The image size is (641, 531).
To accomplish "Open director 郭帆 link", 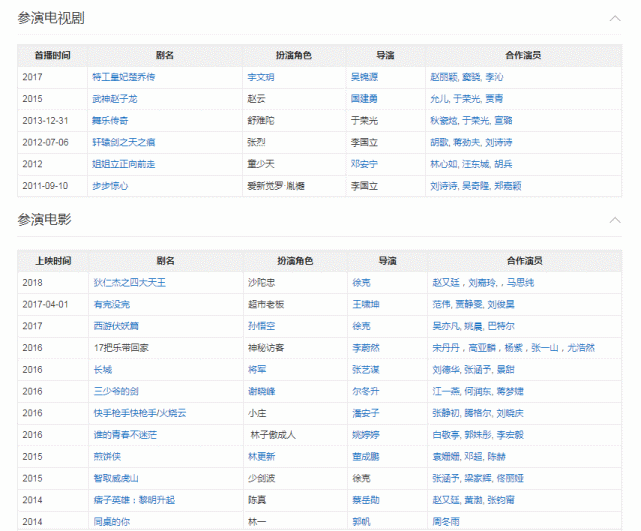I will 361,522.
